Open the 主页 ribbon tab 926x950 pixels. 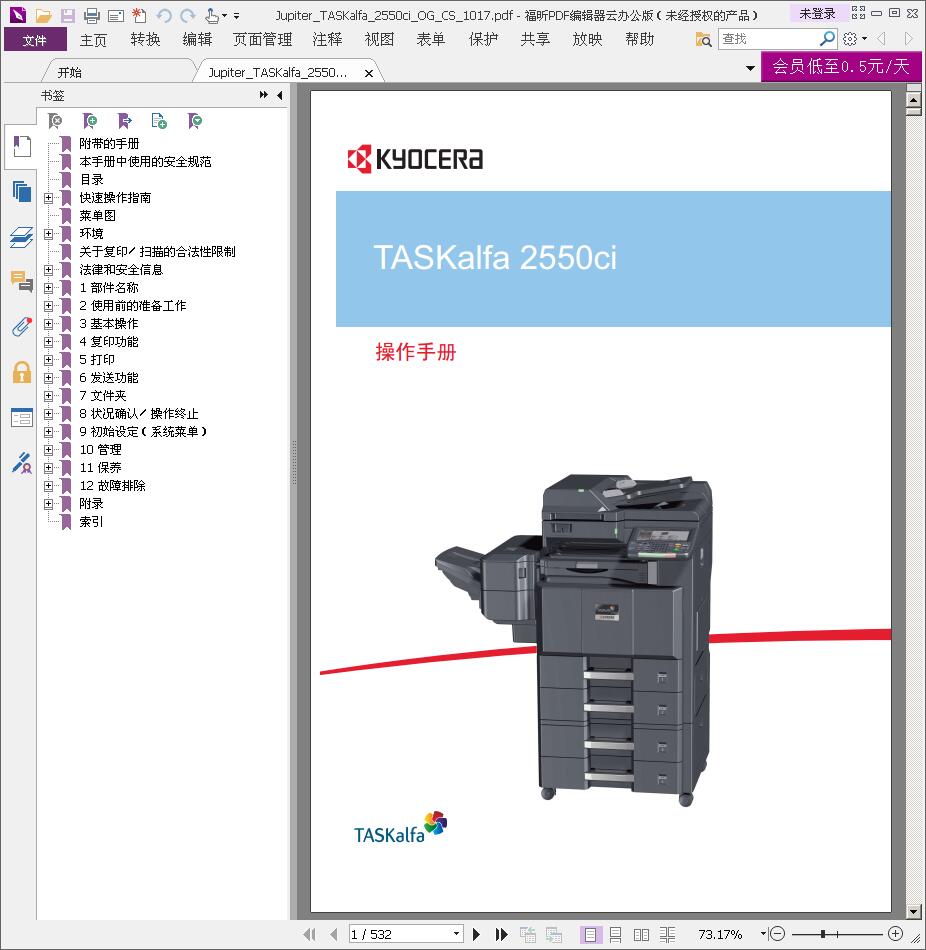coord(93,40)
